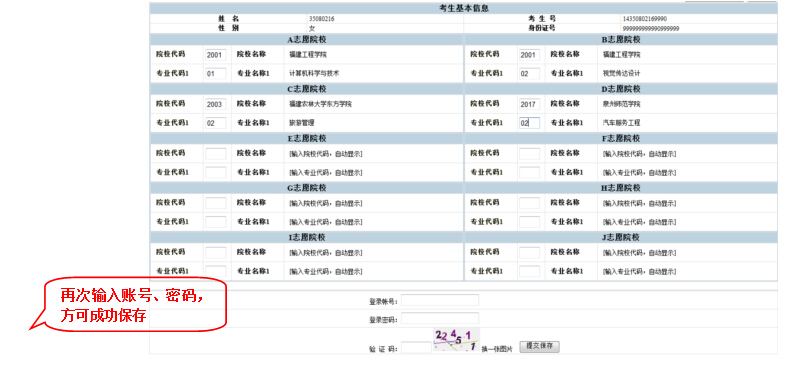
Task: Focus the empty H志愿 院校代码 field
Action: tap(529, 203)
